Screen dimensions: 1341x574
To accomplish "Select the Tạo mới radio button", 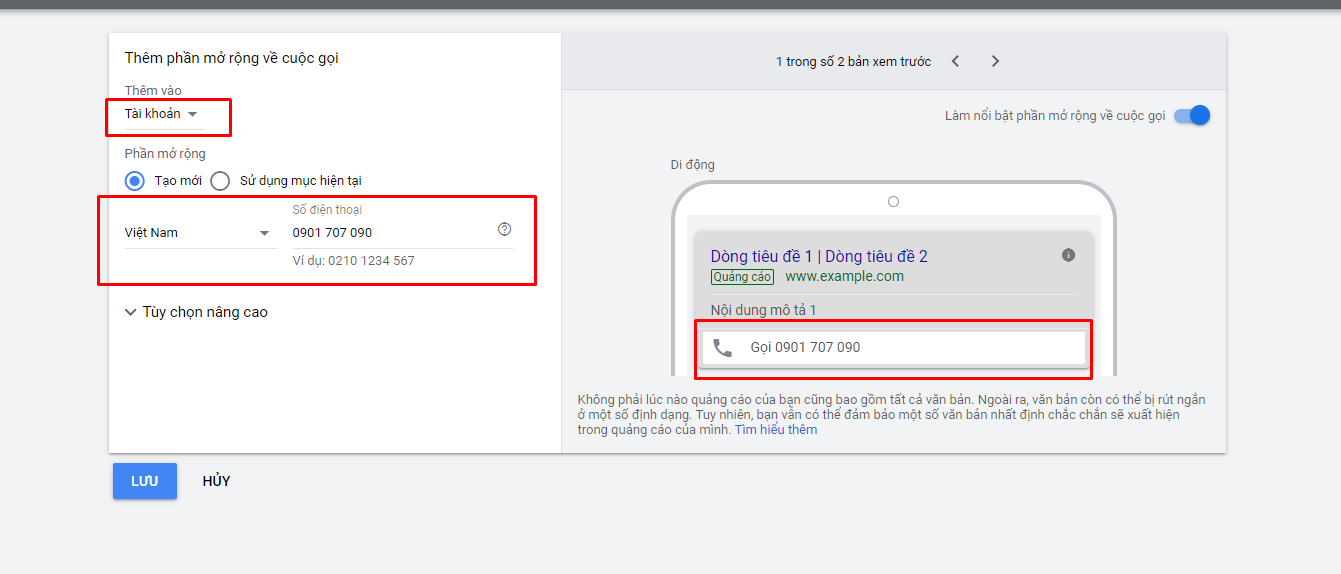I will tap(135, 181).
